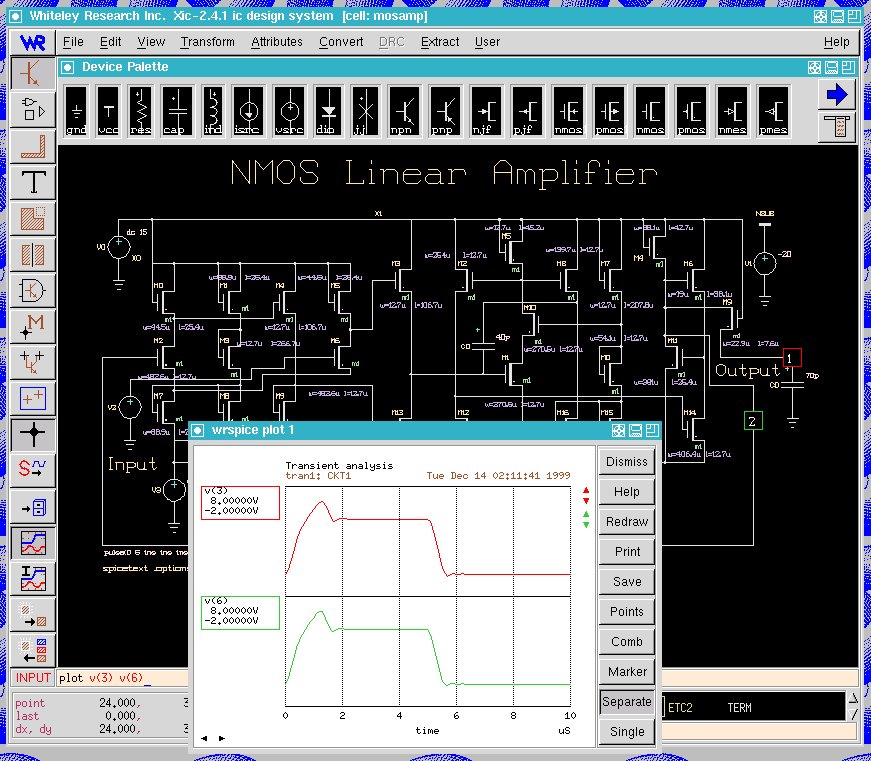Click the red terminal marker 1
871x761 pixels.
pyautogui.click(x=792, y=358)
